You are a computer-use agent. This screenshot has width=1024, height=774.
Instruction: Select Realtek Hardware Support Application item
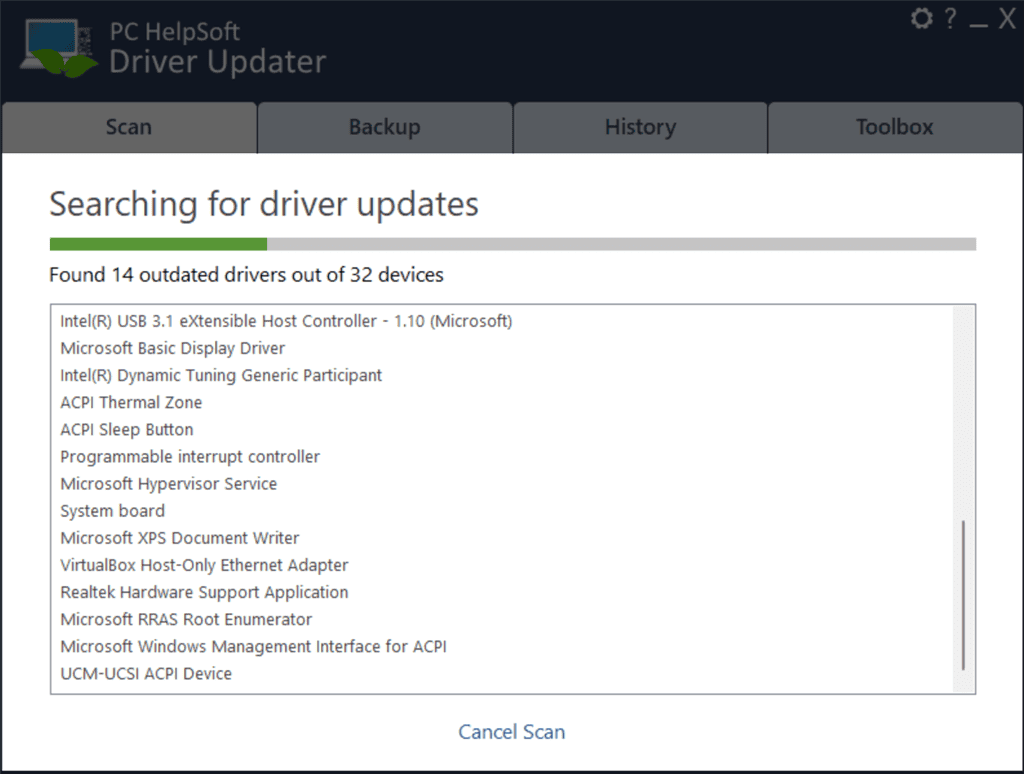point(204,592)
